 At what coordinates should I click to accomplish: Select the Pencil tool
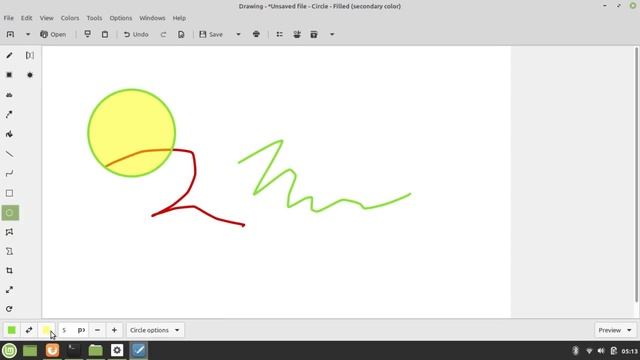[x=9, y=55]
